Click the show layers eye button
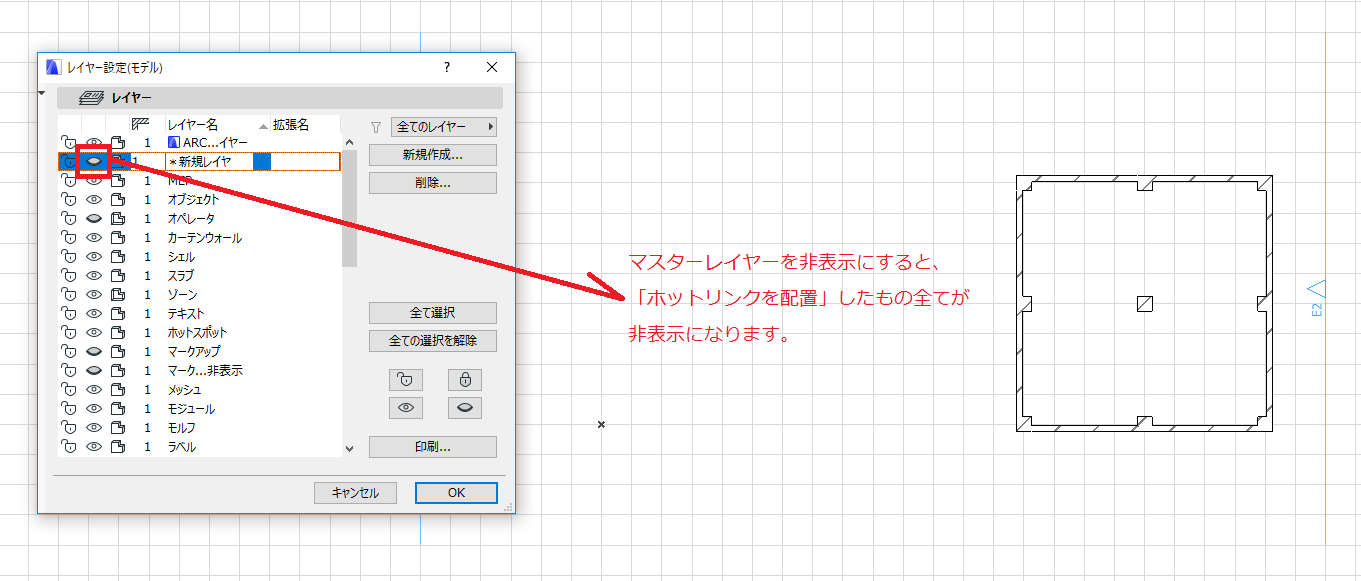This screenshot has height=581, width=1361. 404,408
